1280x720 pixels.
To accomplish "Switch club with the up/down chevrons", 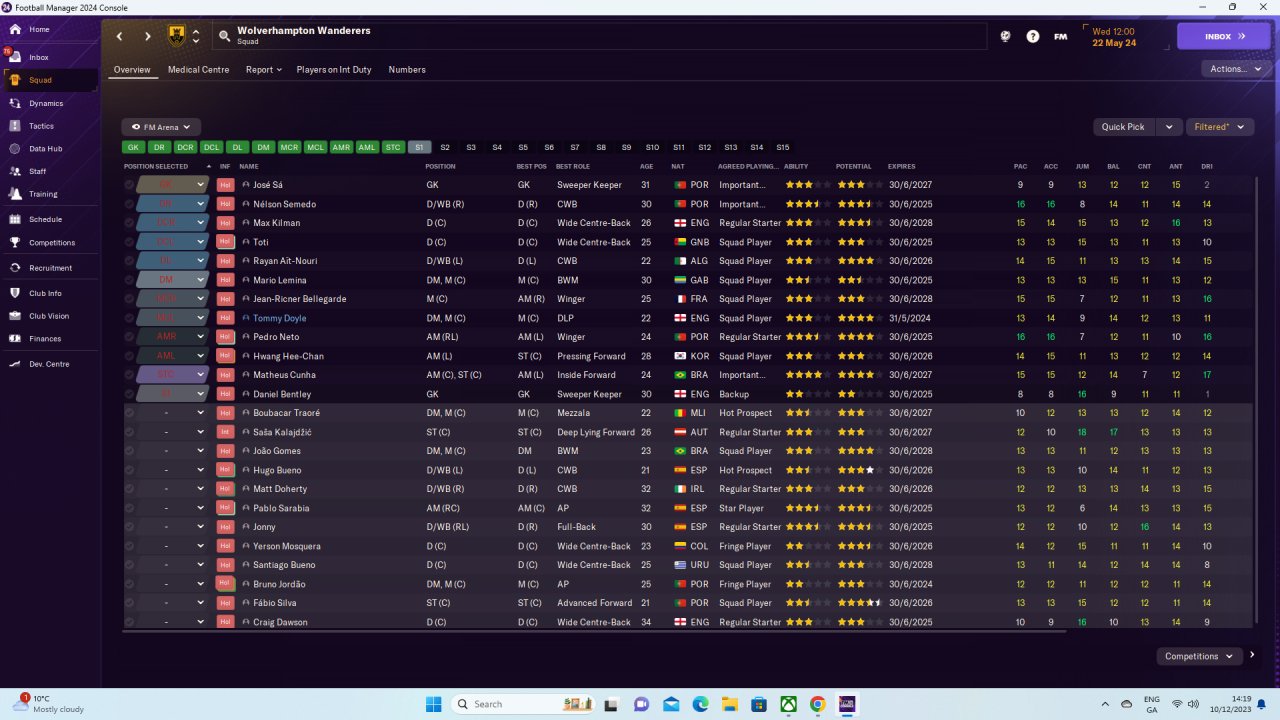I will click(196, 36).
